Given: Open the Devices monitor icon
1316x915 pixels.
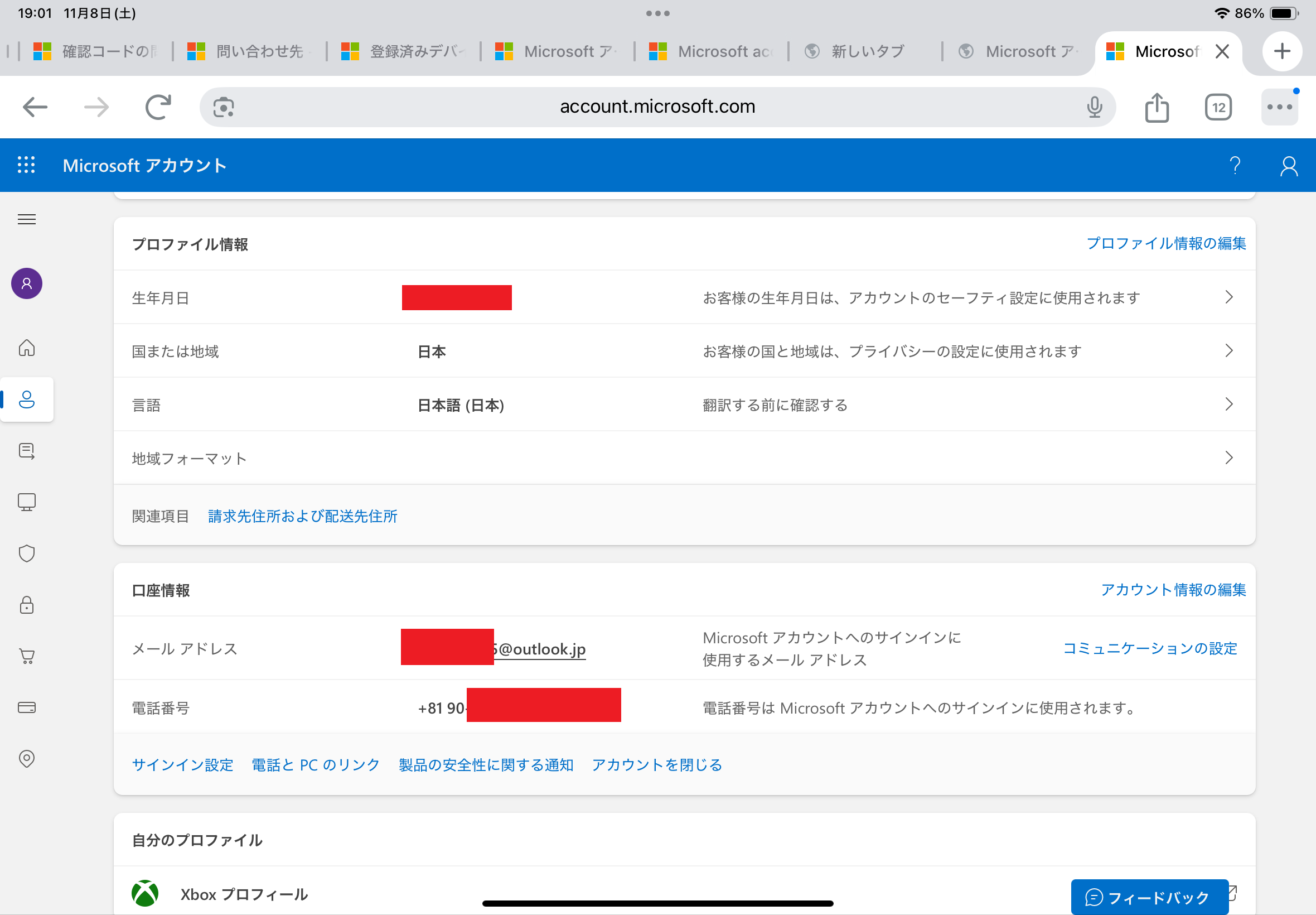Looking at the screenshot, I should [x=26, y=502].
